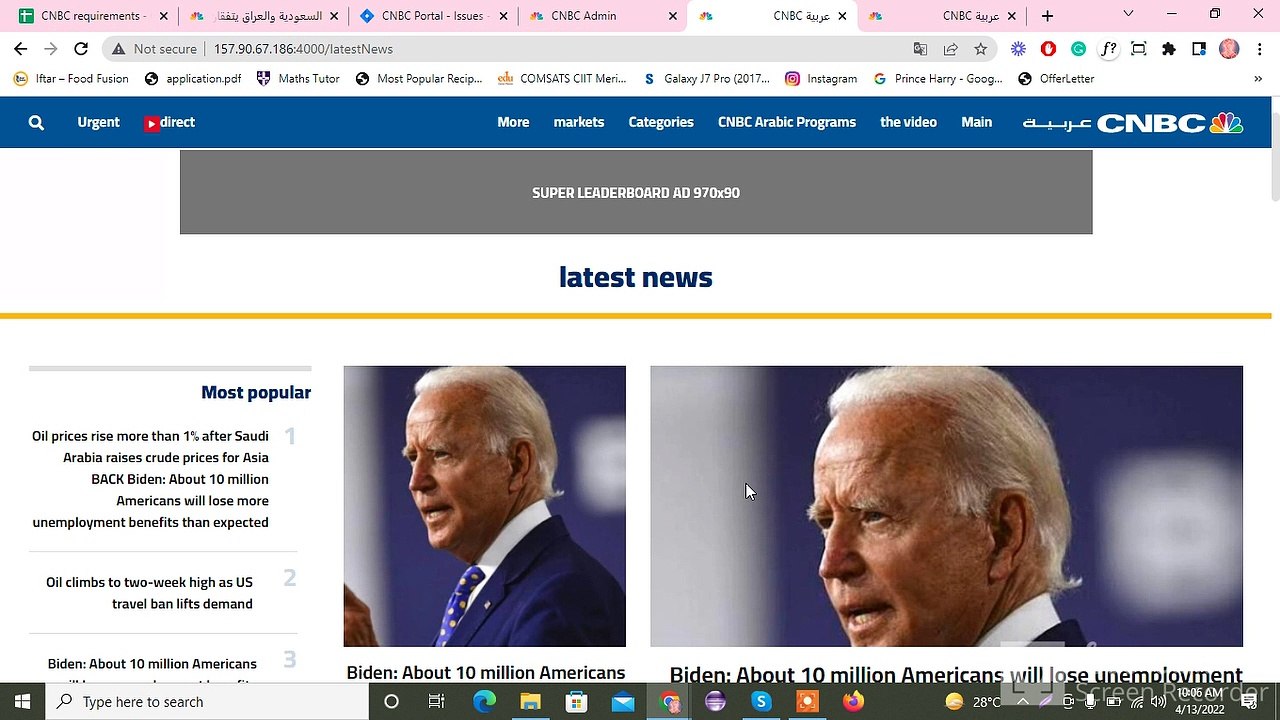1280x720 pixels.
Task: Open the markets menu in the navbar
Action: point(579,122)
